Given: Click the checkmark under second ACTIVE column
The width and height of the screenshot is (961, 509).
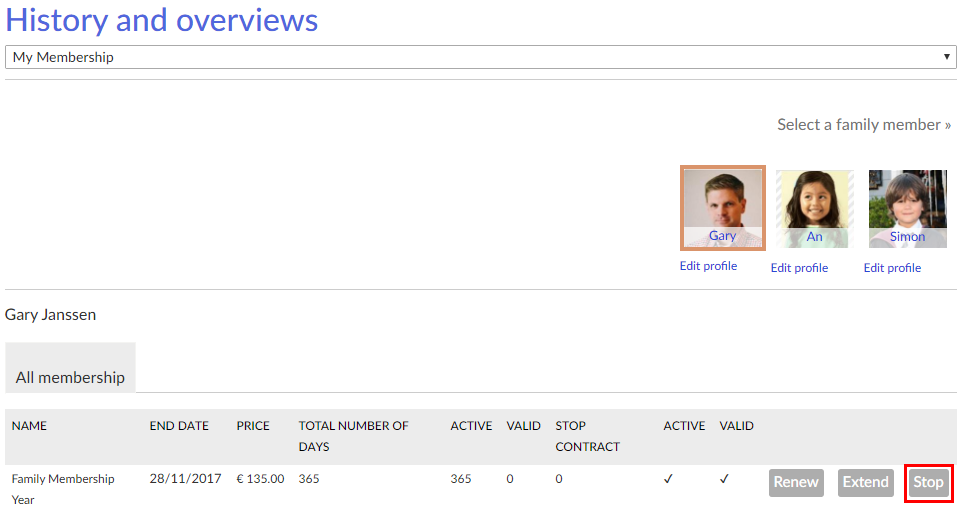Looking at the screenshot, I should pos(668,479).
